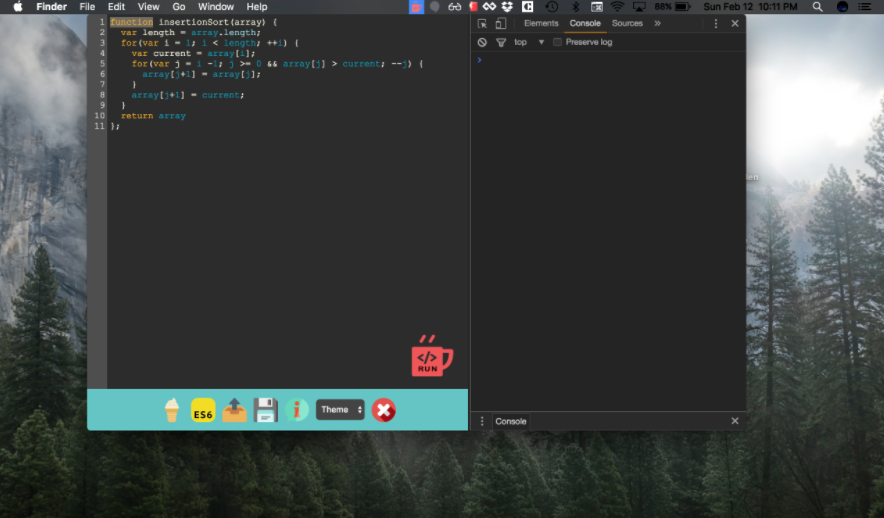Click the Siri menu bar icon

[842, 7]
